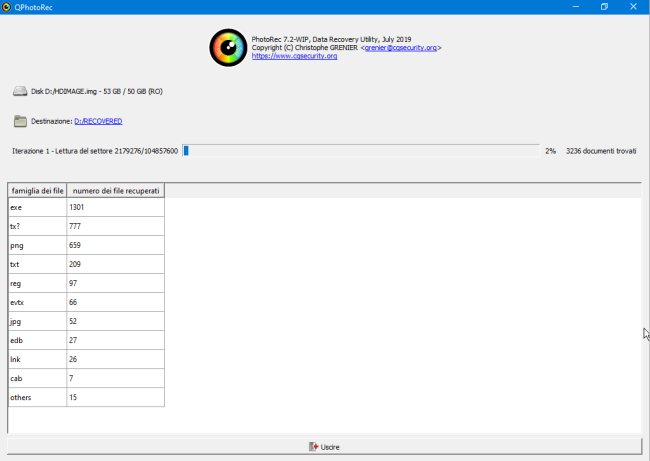Select the others row in table
The image size is (650, 461).
(86, 397)
